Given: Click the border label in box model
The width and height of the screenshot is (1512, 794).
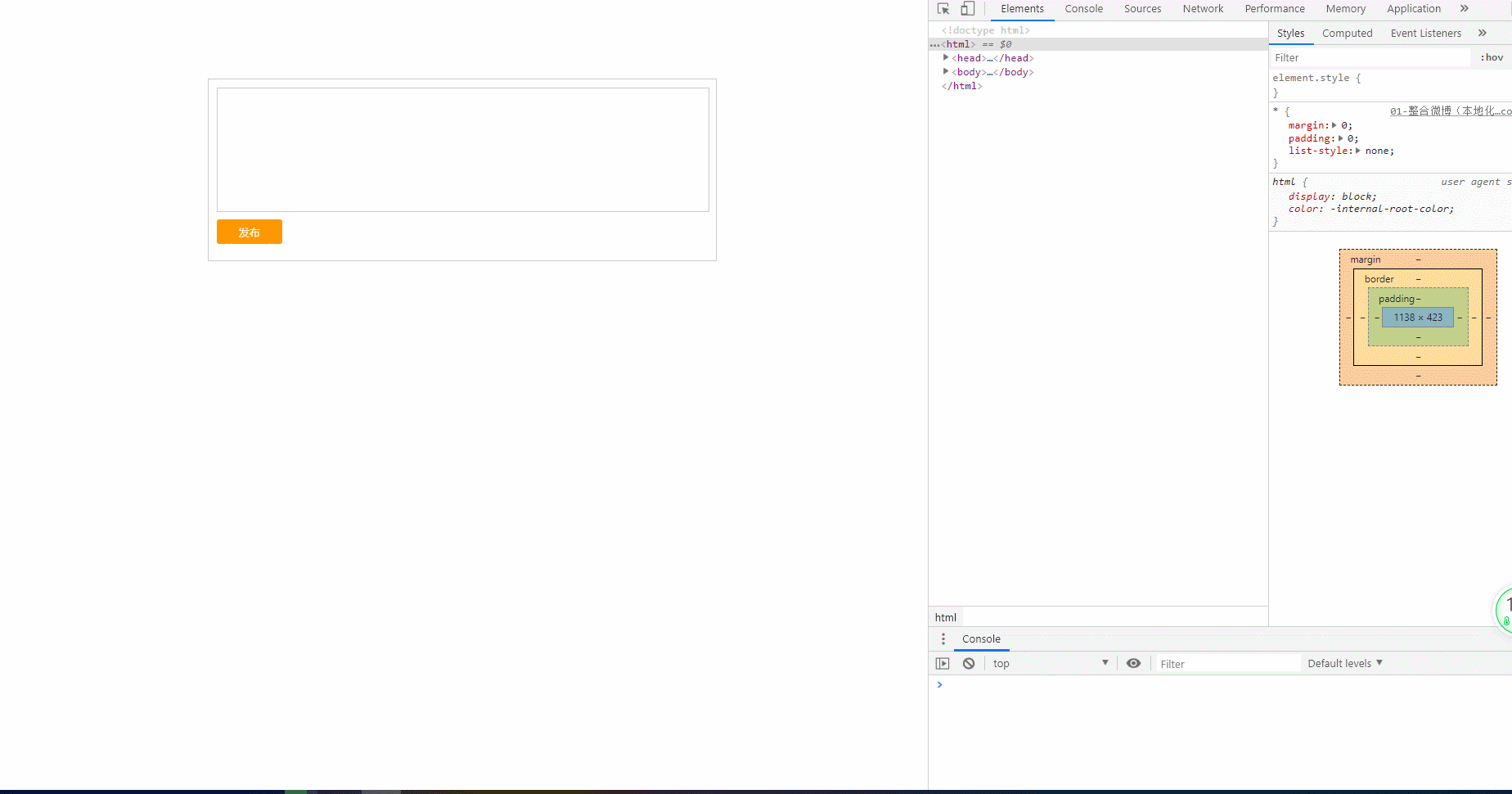Looking at the screenshot, I should pos(1379,279).
